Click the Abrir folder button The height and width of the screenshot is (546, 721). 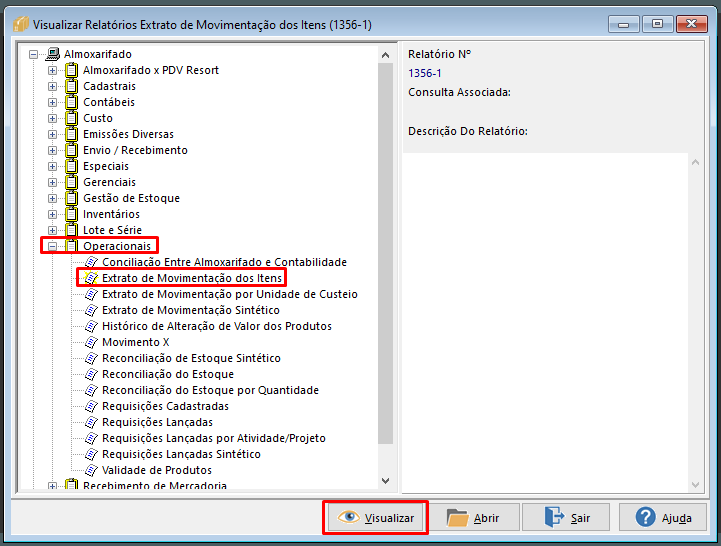(474, 517)
